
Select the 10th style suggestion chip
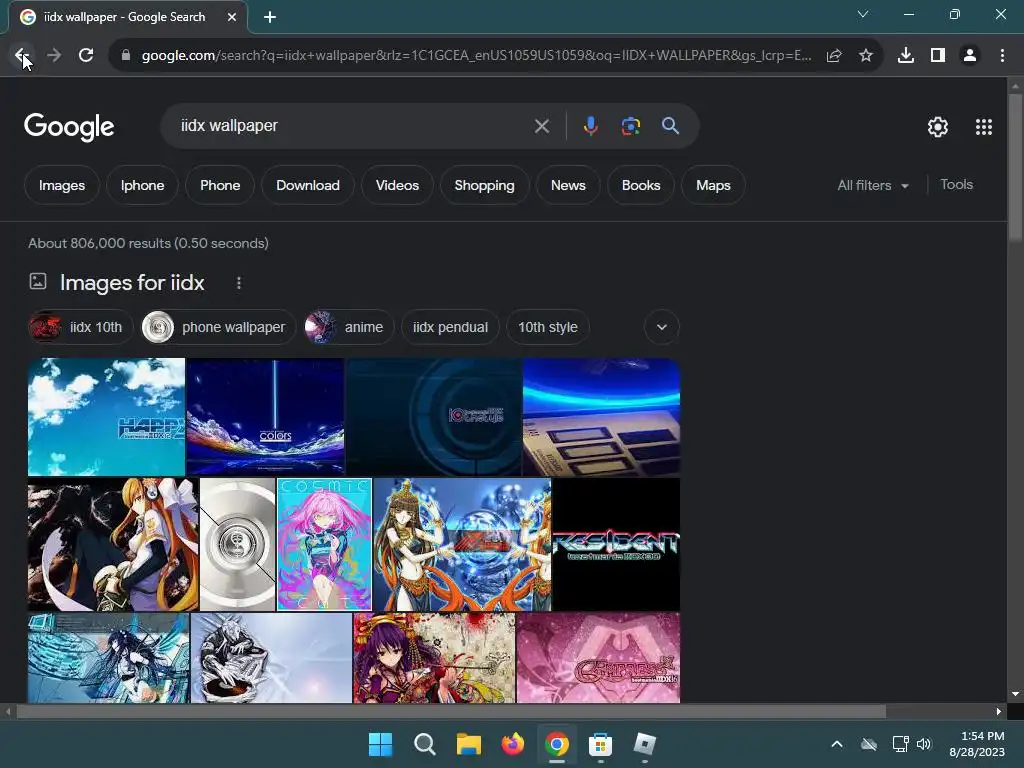(x=548, y=327)
